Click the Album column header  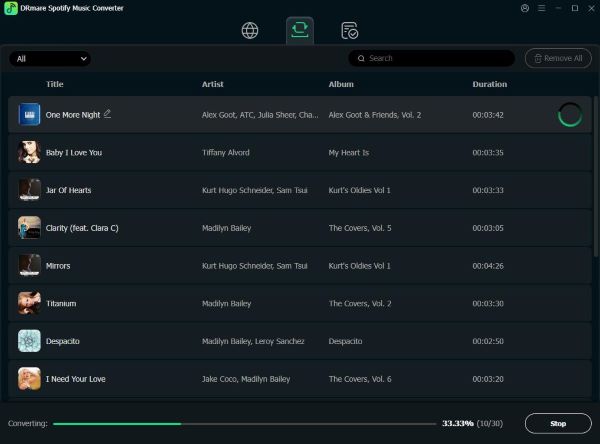click(341, 84)
